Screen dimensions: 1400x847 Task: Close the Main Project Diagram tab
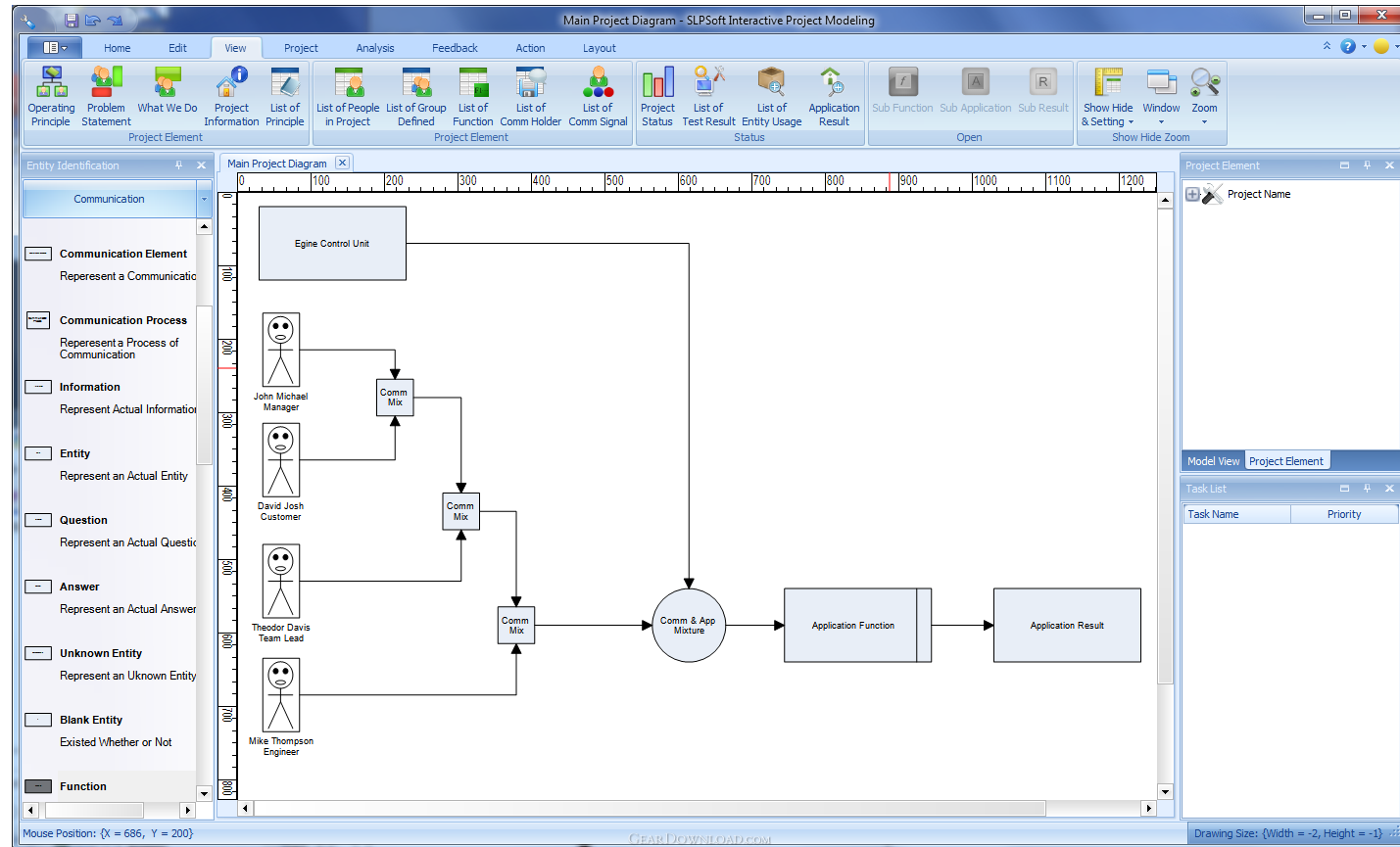click(342, 163)
